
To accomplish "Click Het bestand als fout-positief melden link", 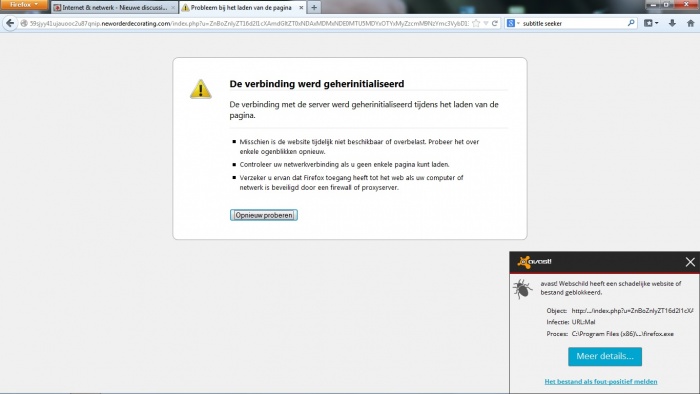I will [600, 382].
